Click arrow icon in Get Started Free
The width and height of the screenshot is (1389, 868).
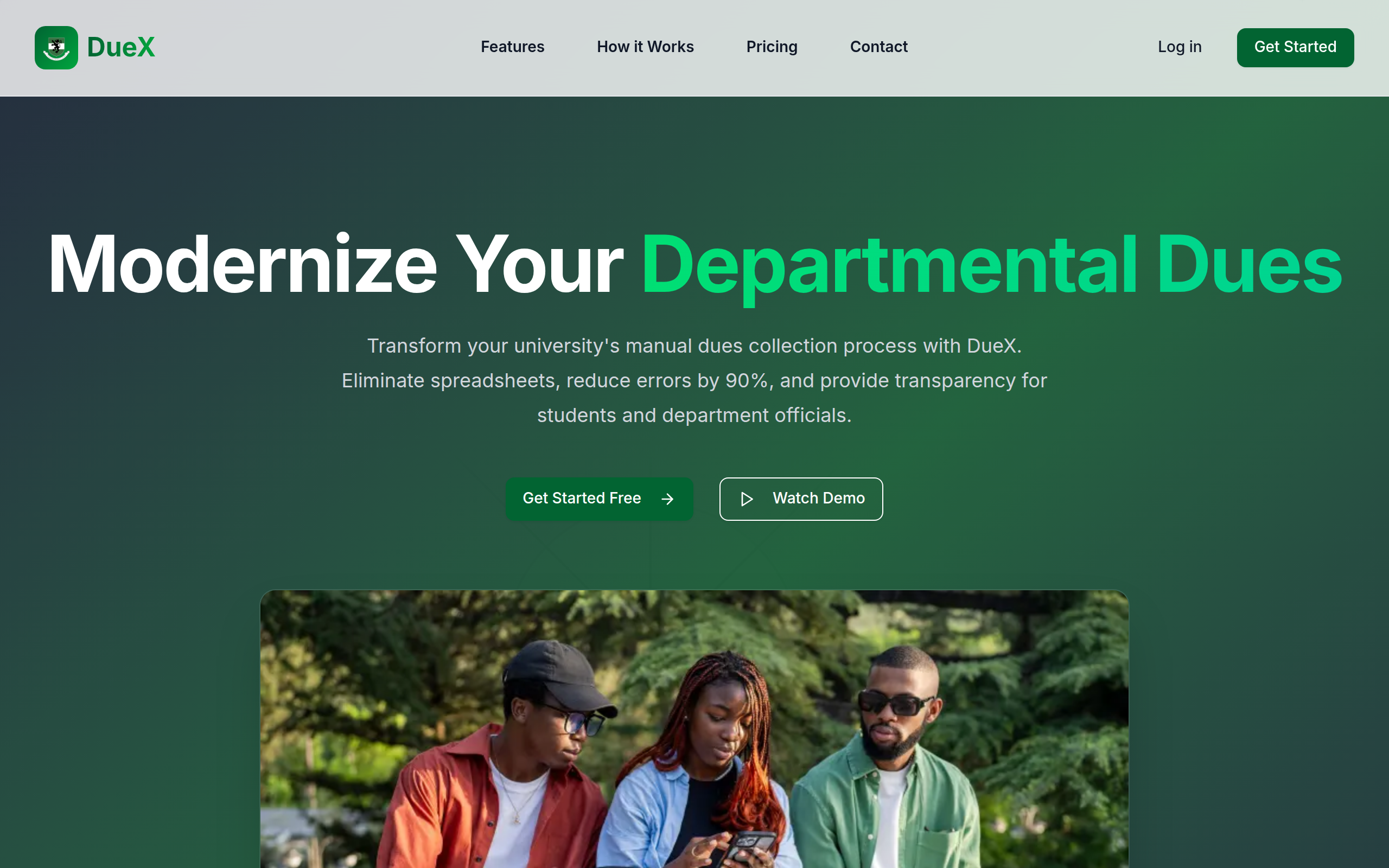tap(667, 499)
